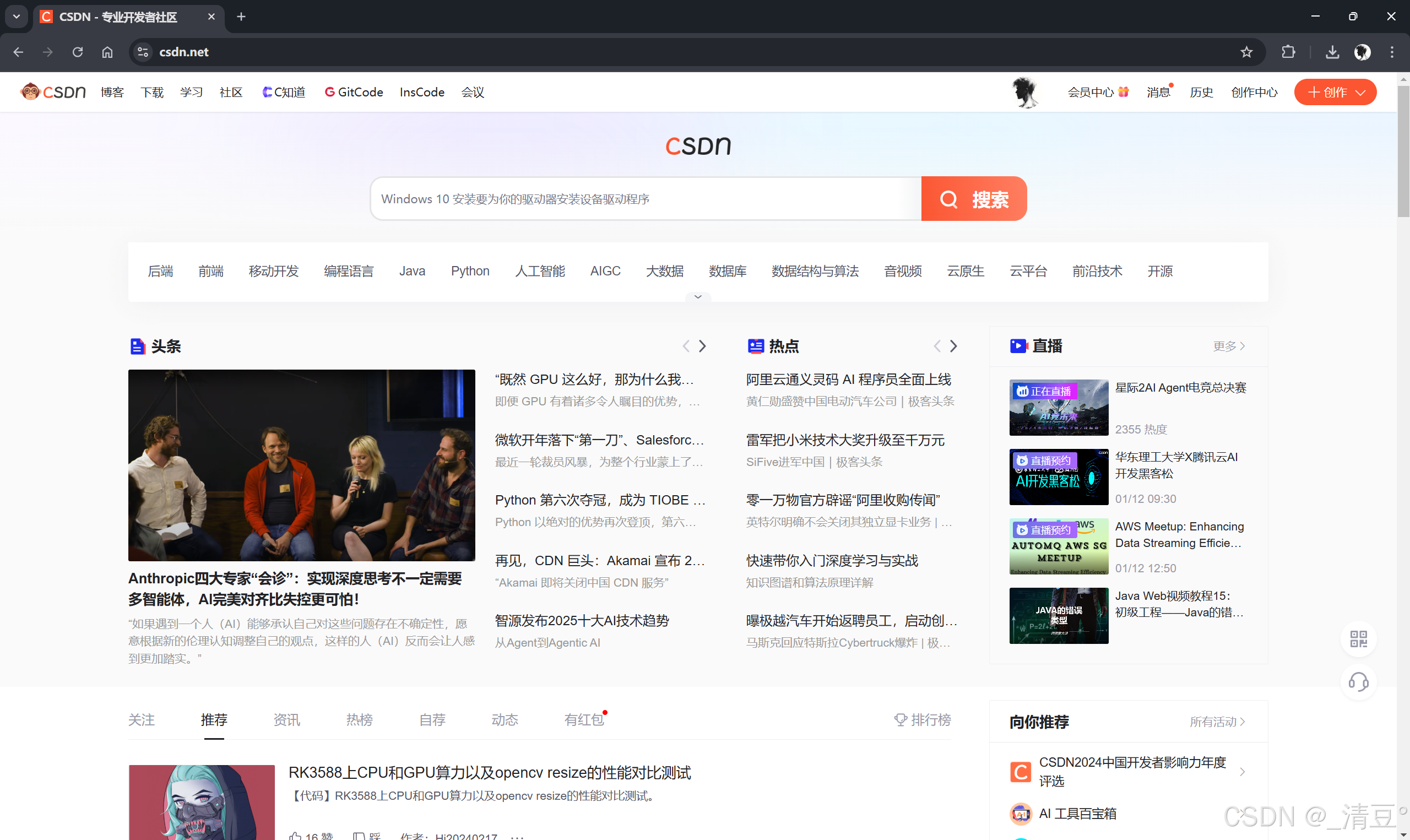
Task: Click the address bar URL csdn.net
Action: (184, 52)
